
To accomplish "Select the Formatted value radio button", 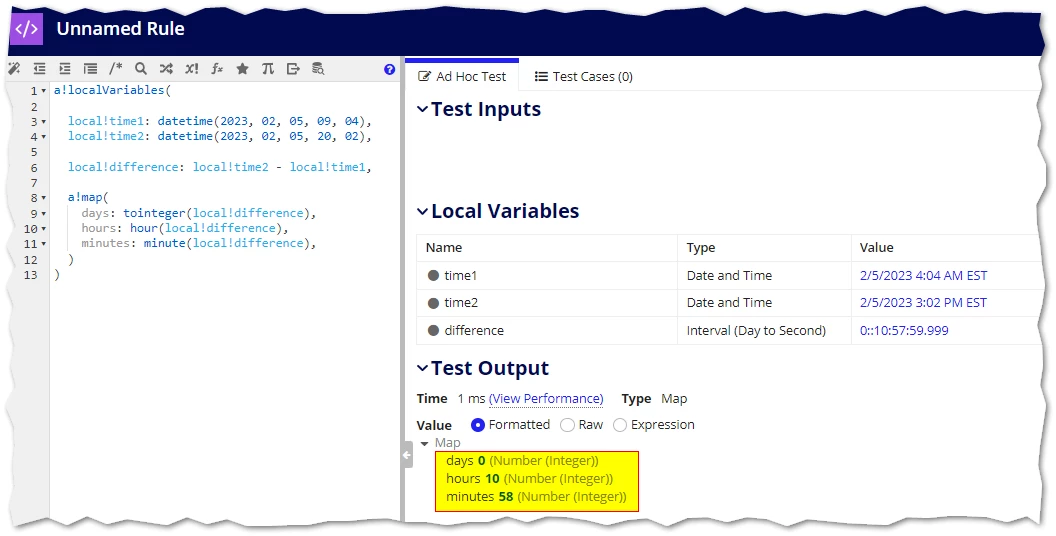I will pyautogui.click(x=478, y=425).
